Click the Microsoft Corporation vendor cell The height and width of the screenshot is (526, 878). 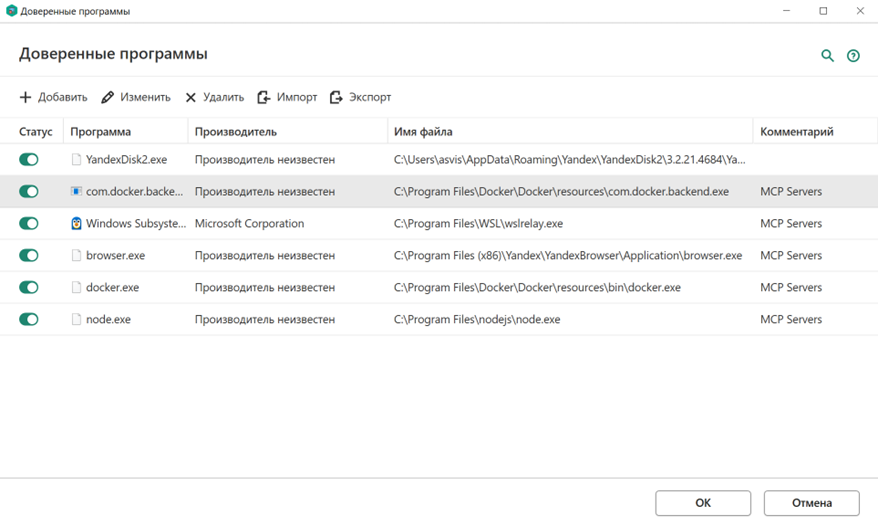(249, 224)
